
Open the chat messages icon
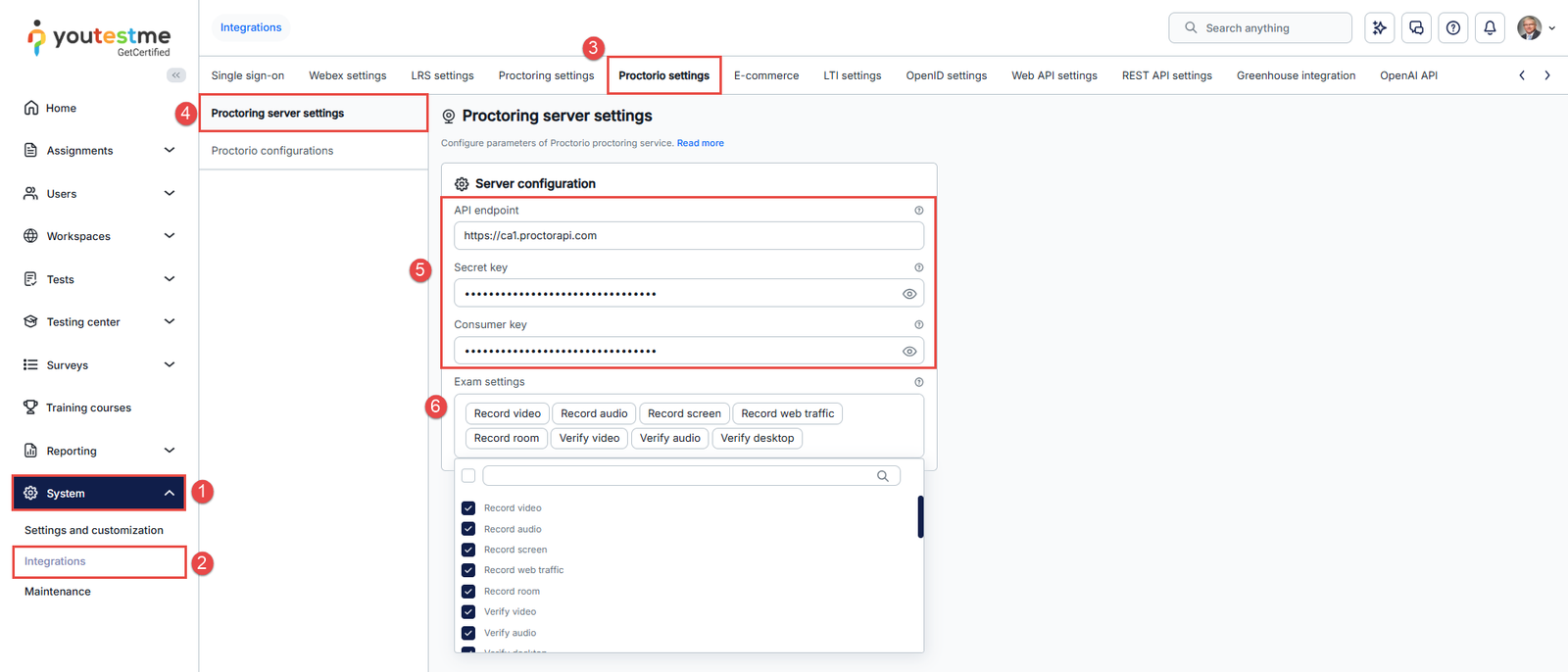[x=1416, y=28]
